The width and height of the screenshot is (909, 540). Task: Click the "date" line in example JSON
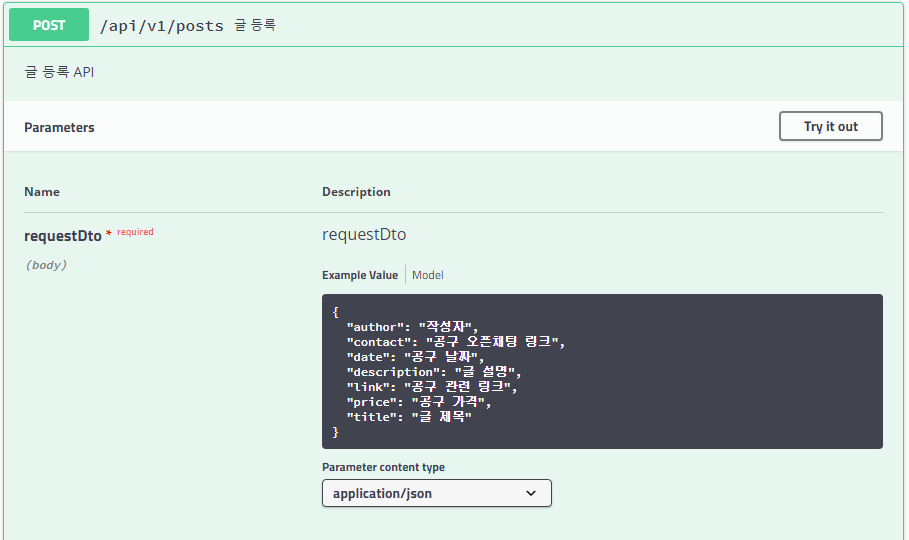tap(414, 357)
